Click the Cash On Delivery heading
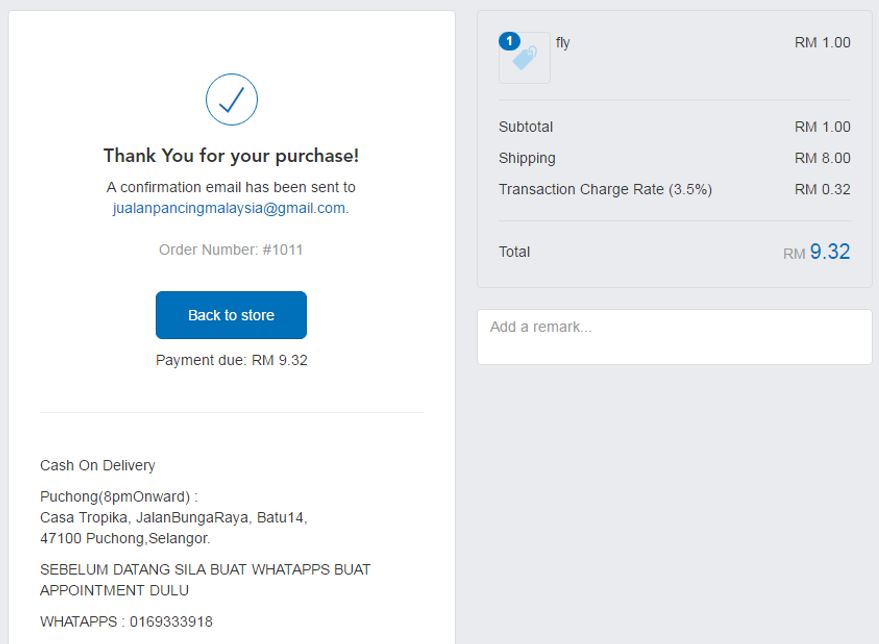This screenshot has height=644, width=879. [98, 465]
